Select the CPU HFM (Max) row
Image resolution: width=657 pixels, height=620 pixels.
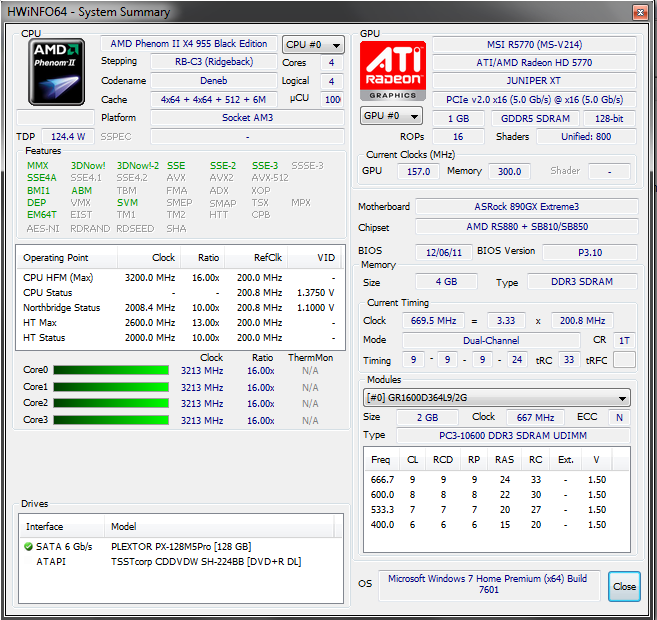pos(180,277)
